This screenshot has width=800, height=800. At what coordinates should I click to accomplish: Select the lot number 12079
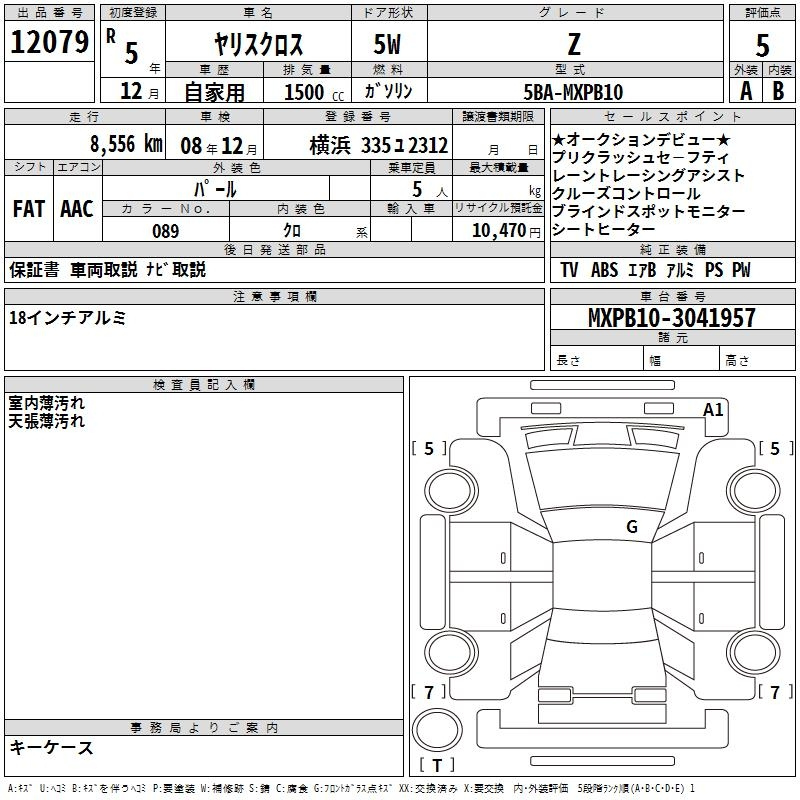[49, 42]
